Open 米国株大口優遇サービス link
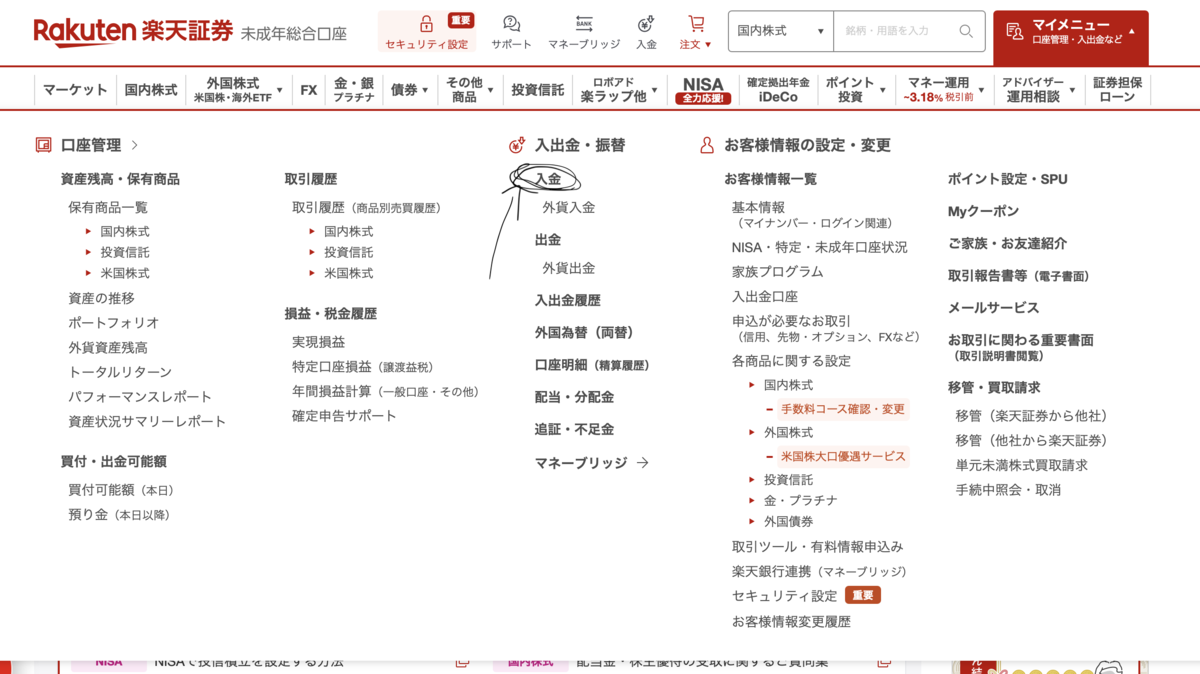Image resolution: width=1200 pixels, height=674 pixels. [x=842, y=456]
